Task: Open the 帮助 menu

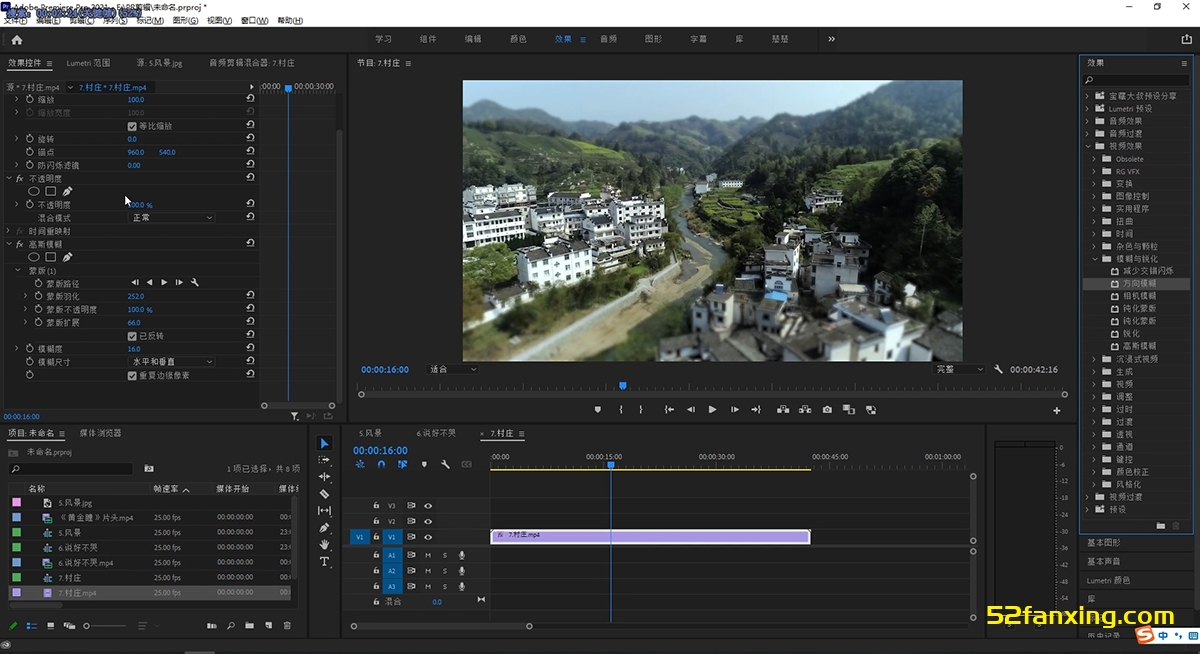Action: 290,20
